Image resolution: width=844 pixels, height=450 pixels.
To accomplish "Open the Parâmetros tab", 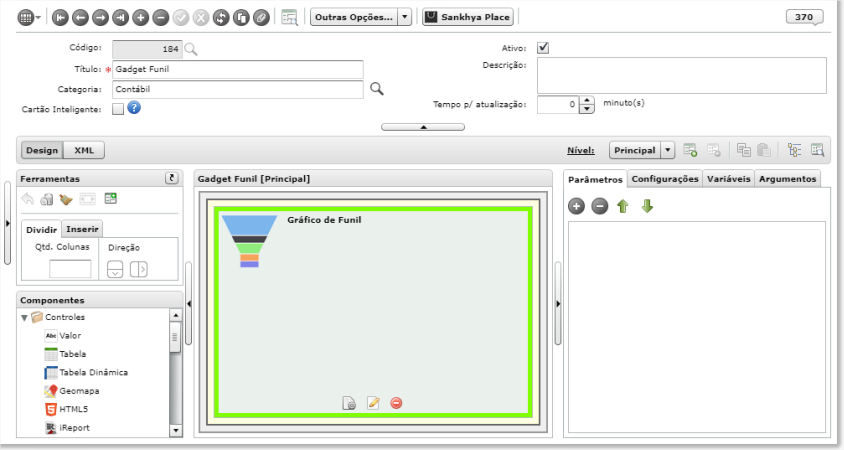I will (x=595, y=179).
